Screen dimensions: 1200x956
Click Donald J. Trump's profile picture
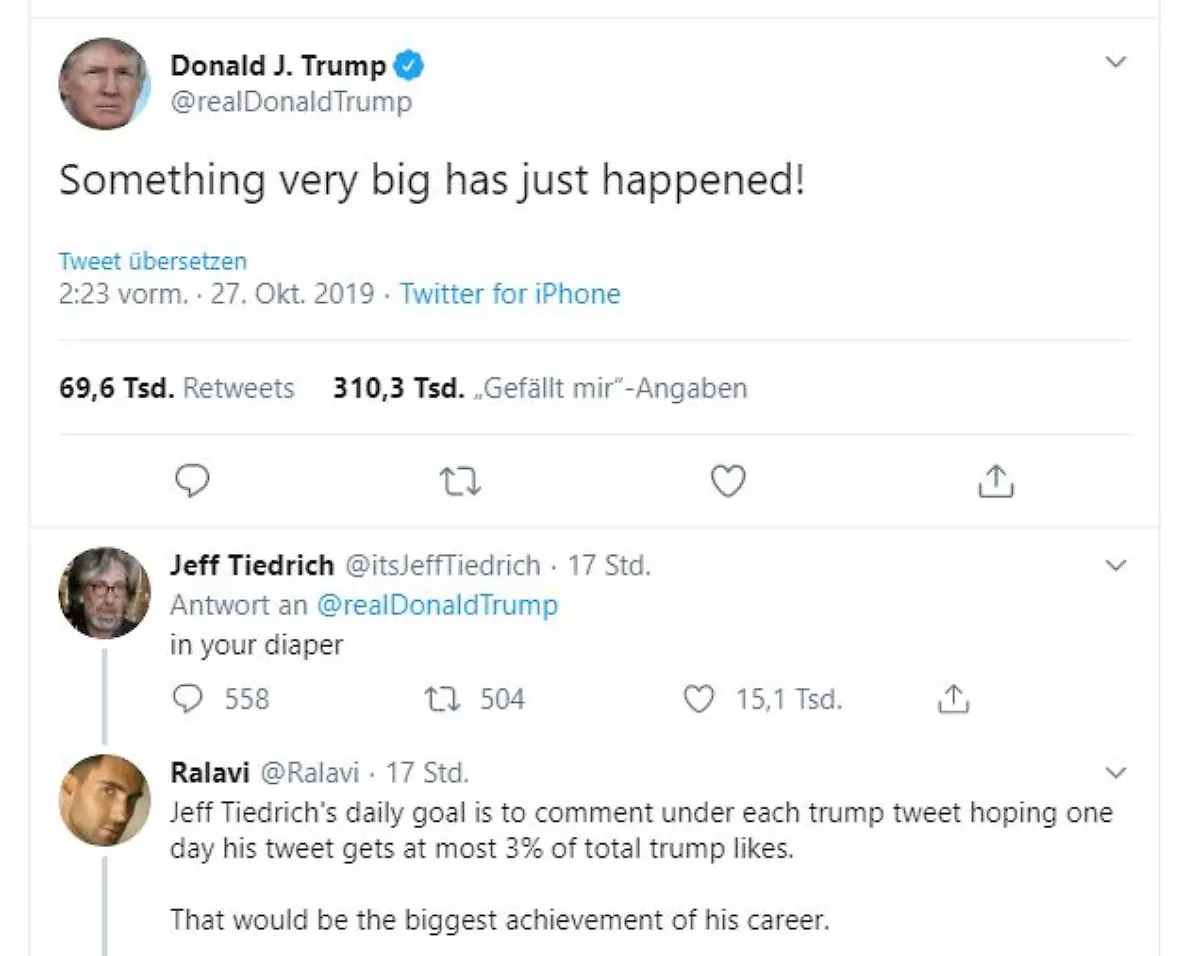tap(104, 84)
